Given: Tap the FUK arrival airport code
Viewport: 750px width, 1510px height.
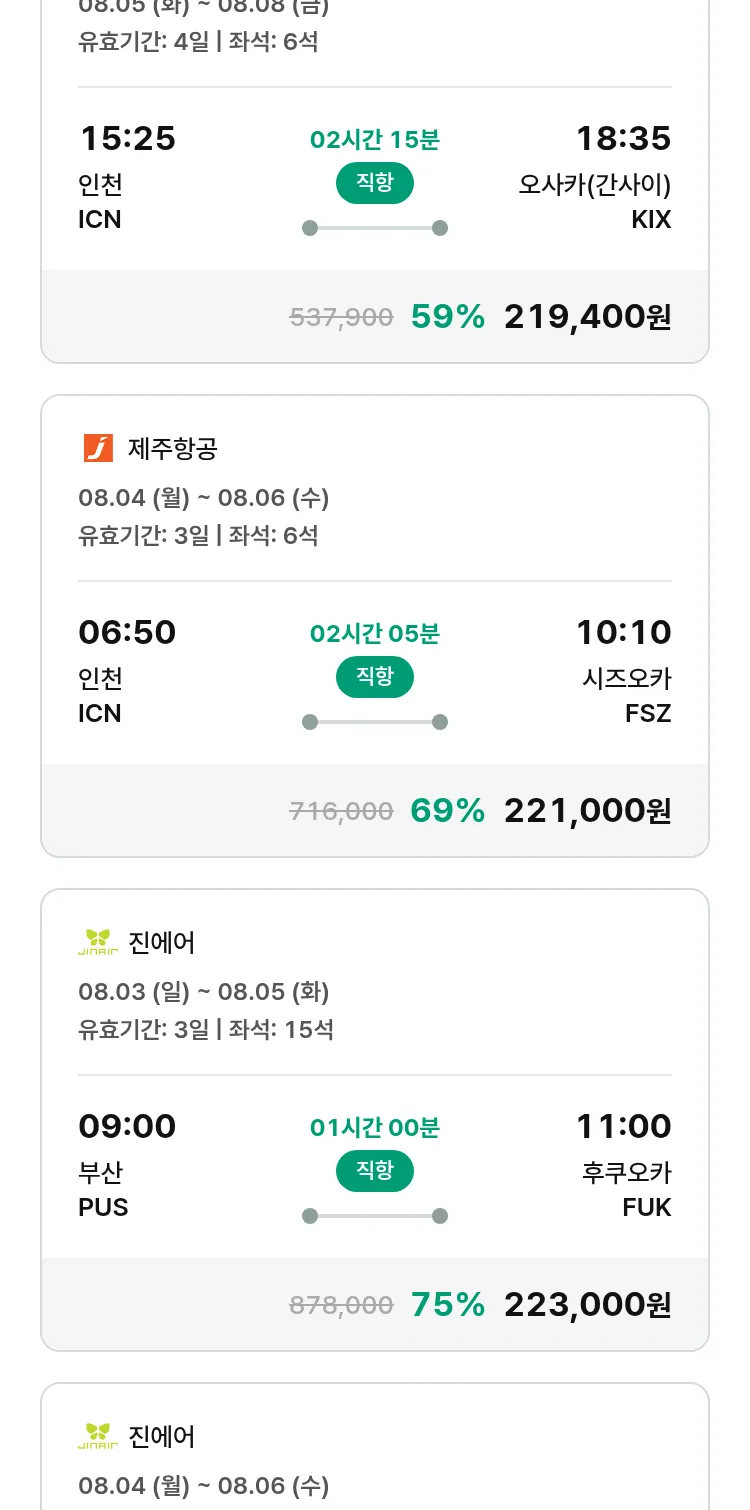Looking at the screenshot, I should pyautogui.click(x=647, y=1208).
